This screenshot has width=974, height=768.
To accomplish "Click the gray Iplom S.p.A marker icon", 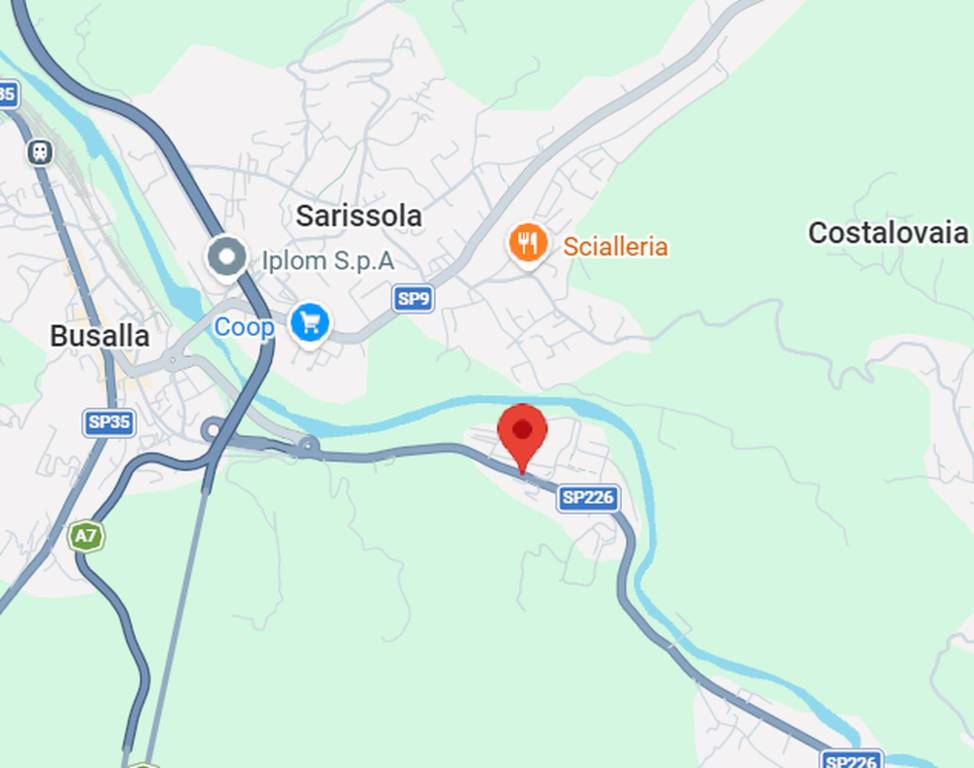I will point(227,258).
